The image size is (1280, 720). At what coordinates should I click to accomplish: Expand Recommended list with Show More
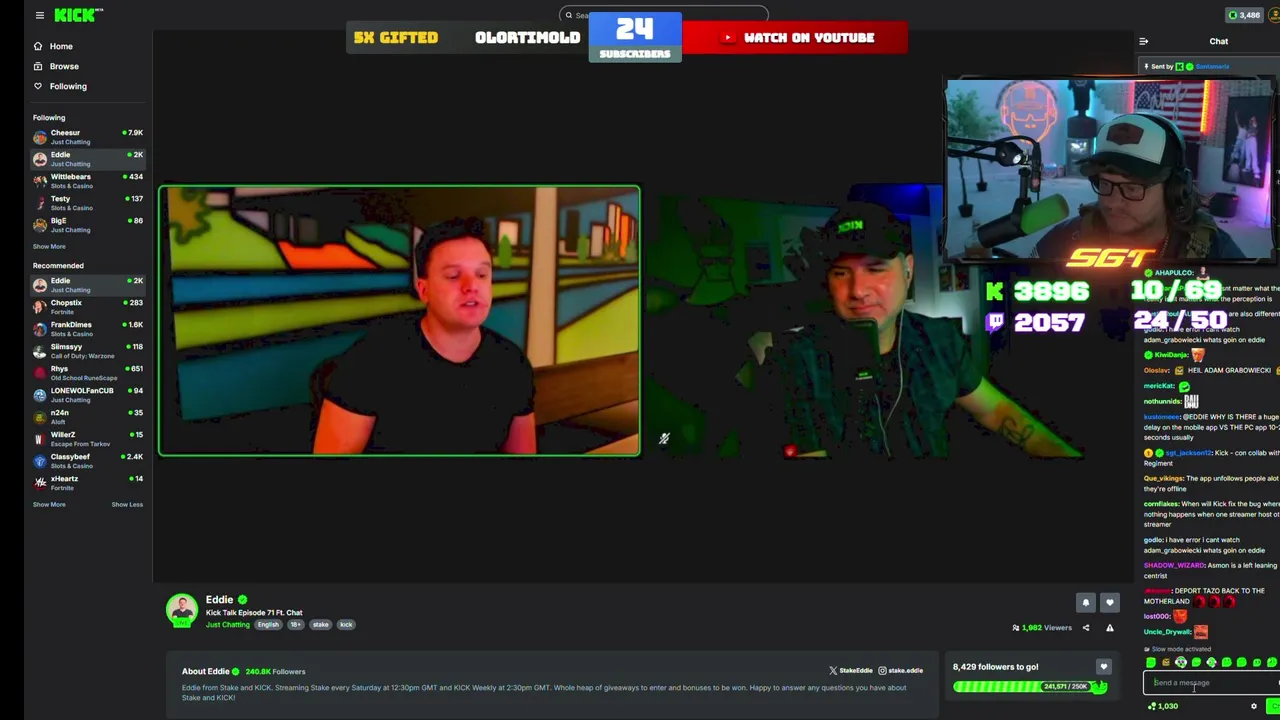point(49,504)
